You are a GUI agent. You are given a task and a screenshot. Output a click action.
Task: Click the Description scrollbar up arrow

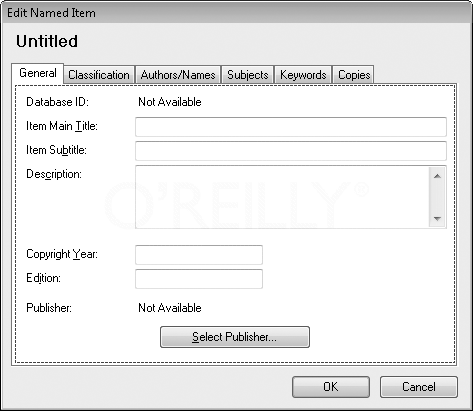(x=437, y=176)
